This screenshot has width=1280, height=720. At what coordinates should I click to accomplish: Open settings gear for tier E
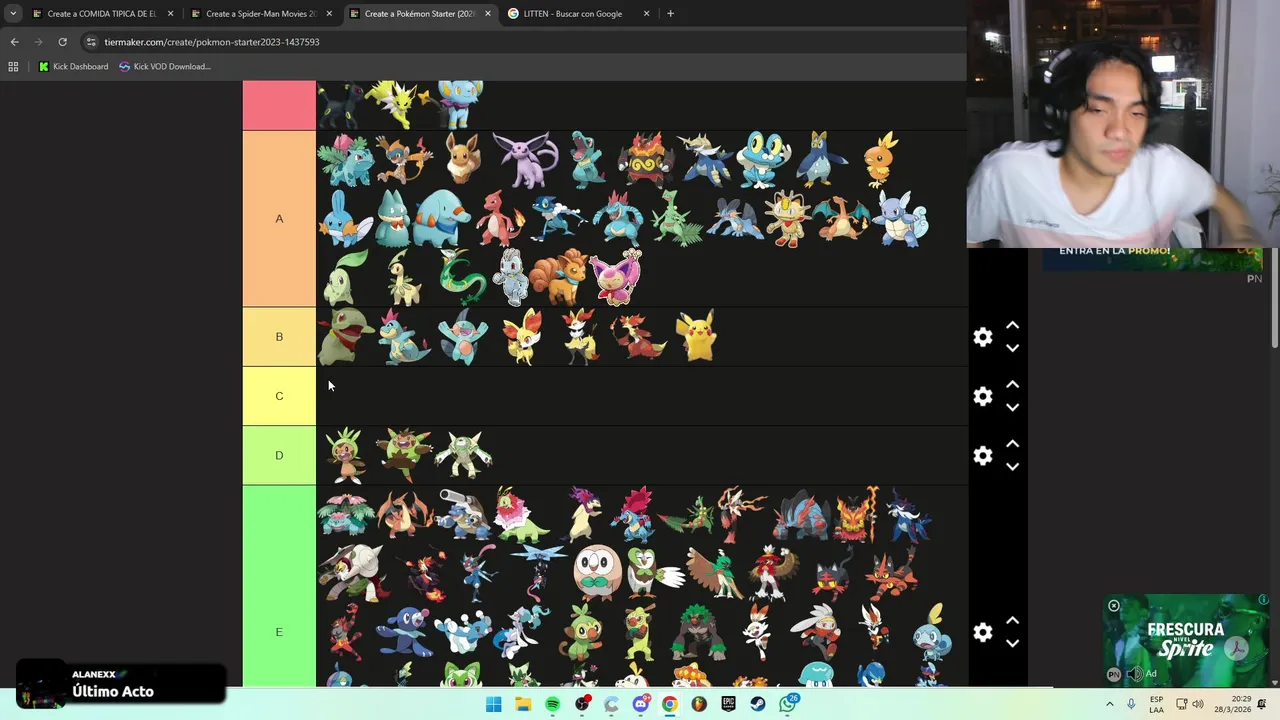pyautogui.click(x=983, y=632)
